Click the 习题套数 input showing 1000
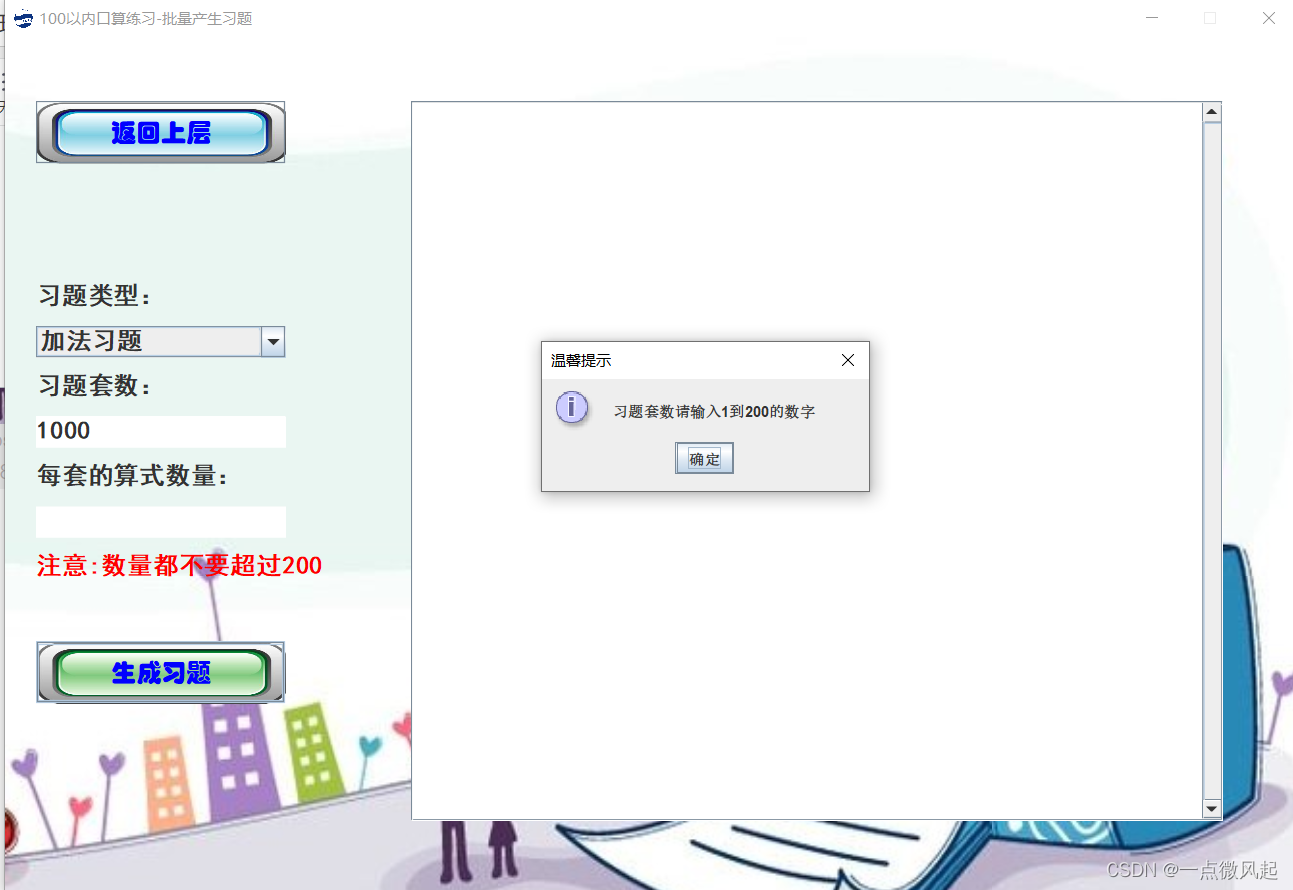Image resolution: width=1293 pixels, height=890 pixels. (x=160, y=430)
